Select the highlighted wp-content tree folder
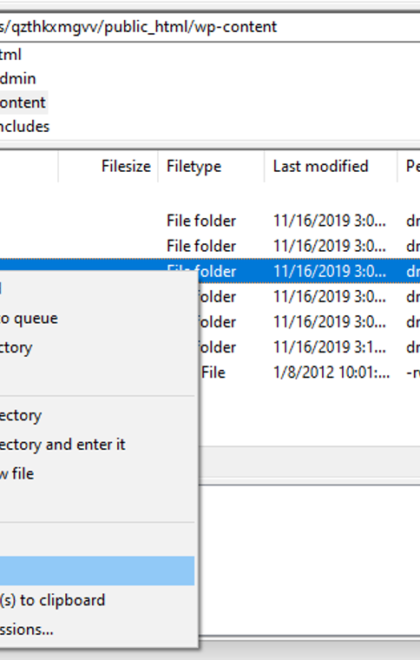This screenshot has height=660, width=420. pos(23,102)
